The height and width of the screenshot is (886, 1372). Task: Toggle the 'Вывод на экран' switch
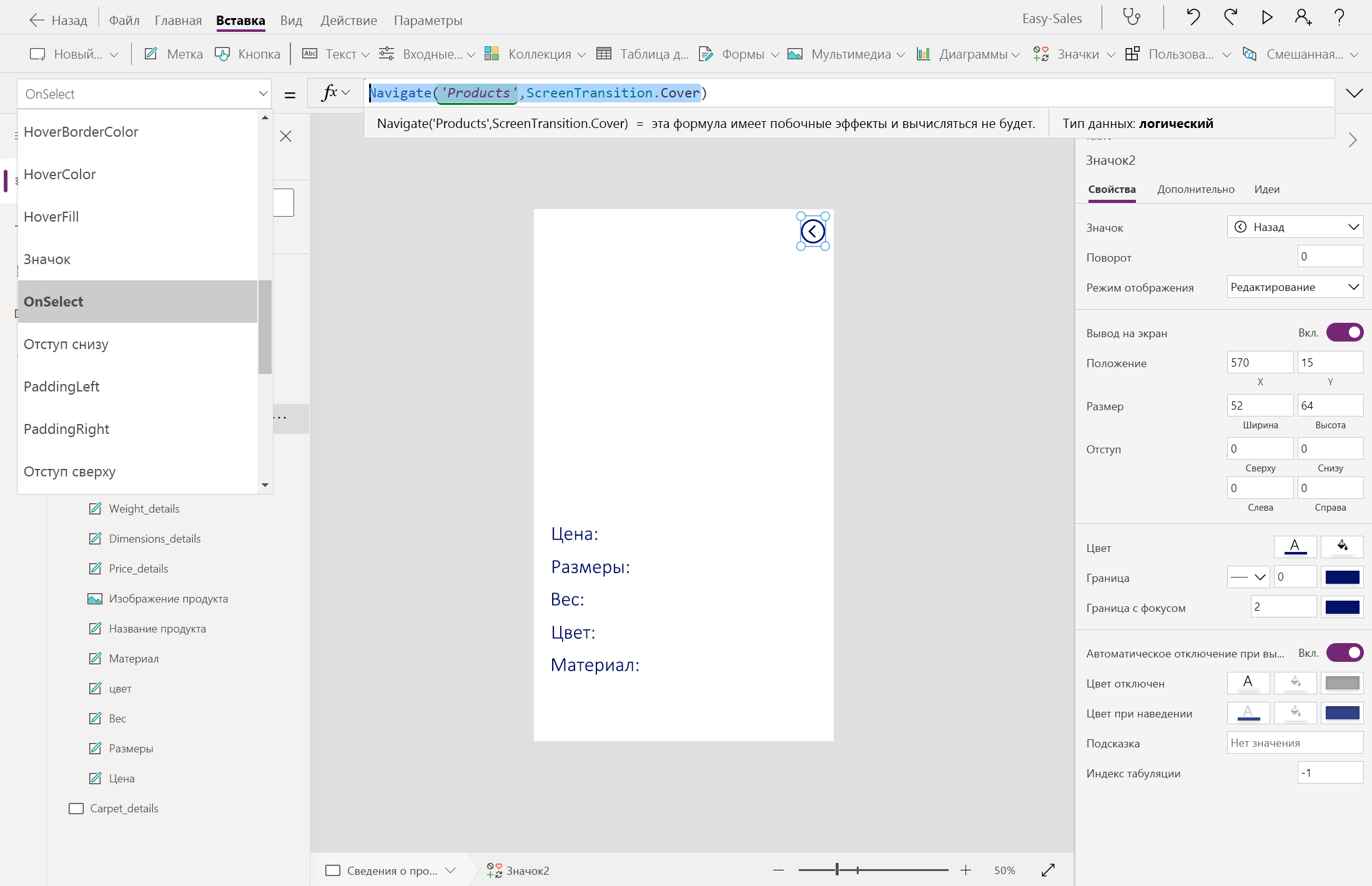(1345, 333)
